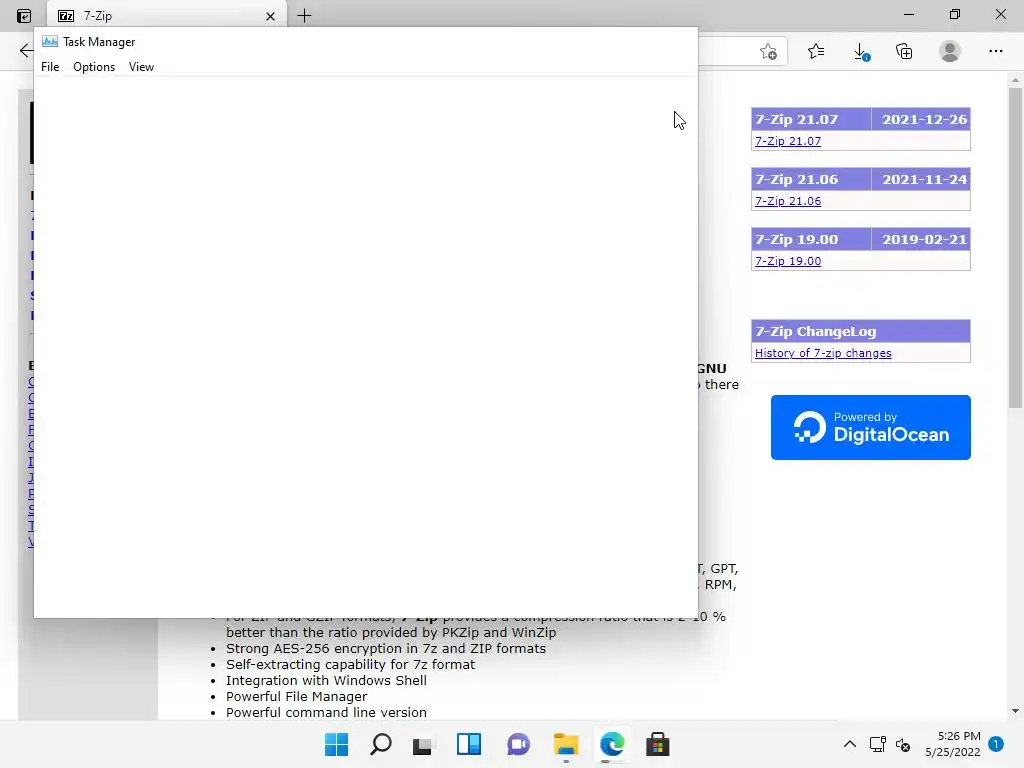Open History of 7-zip changes link
This screenshot has height=768, width=1024.
[823, 353]
